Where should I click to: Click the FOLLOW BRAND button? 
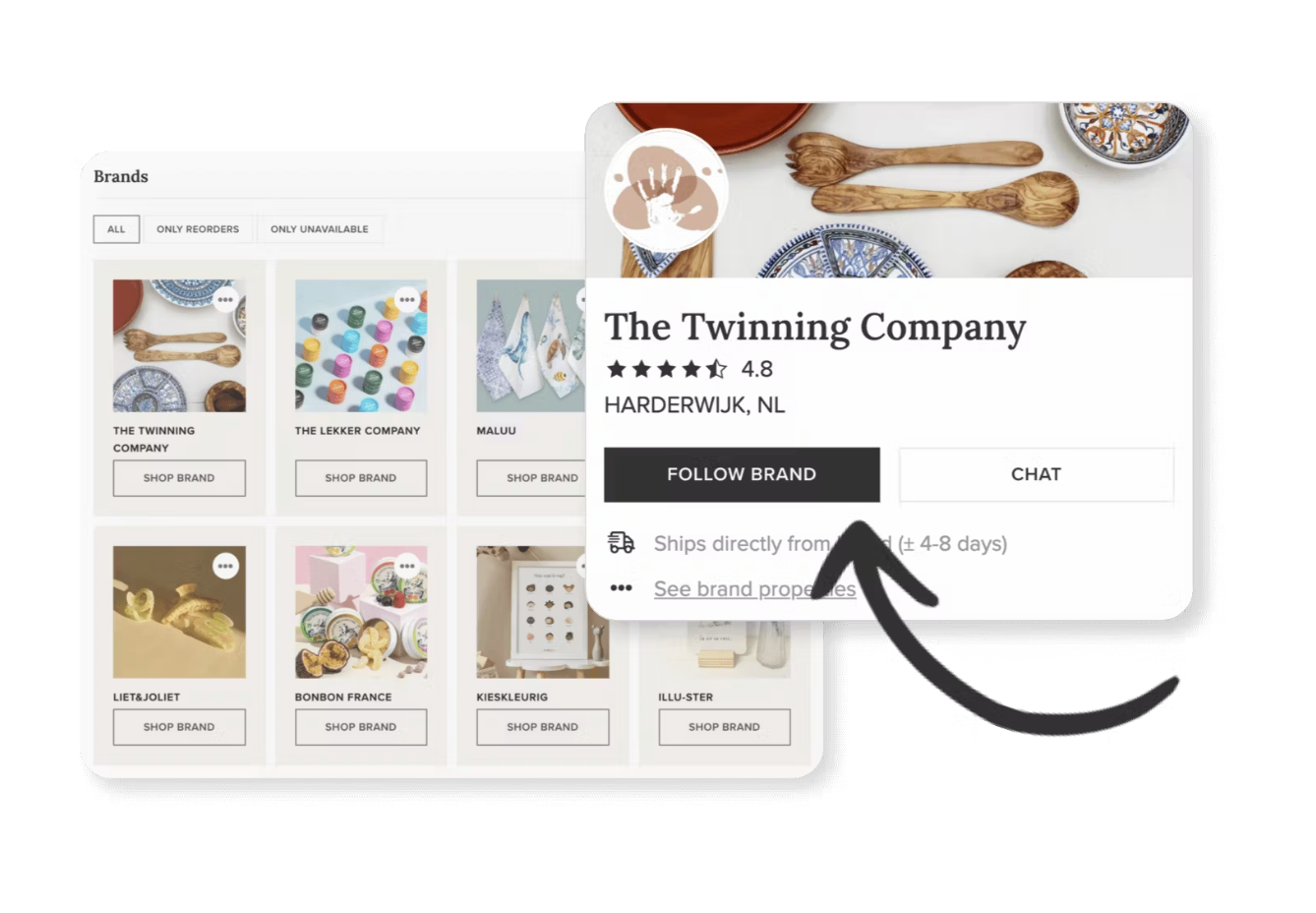pos(742,474)
